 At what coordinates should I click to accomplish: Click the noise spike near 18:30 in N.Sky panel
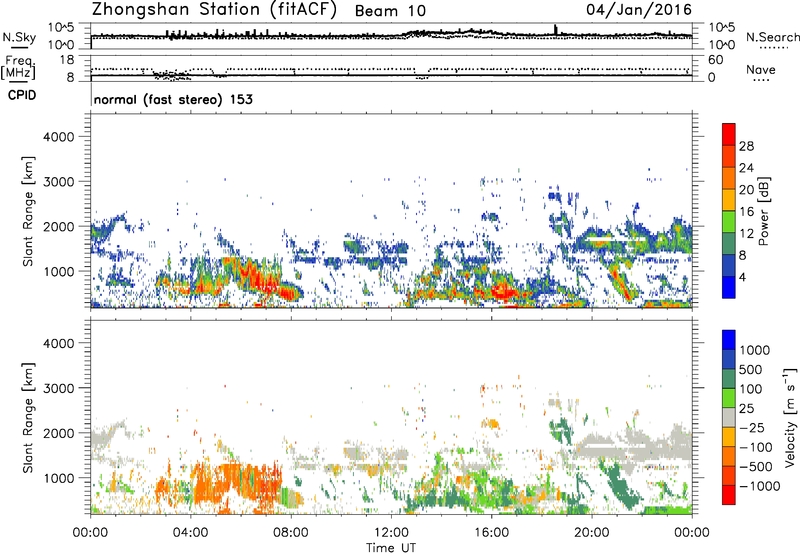point(556,30)
